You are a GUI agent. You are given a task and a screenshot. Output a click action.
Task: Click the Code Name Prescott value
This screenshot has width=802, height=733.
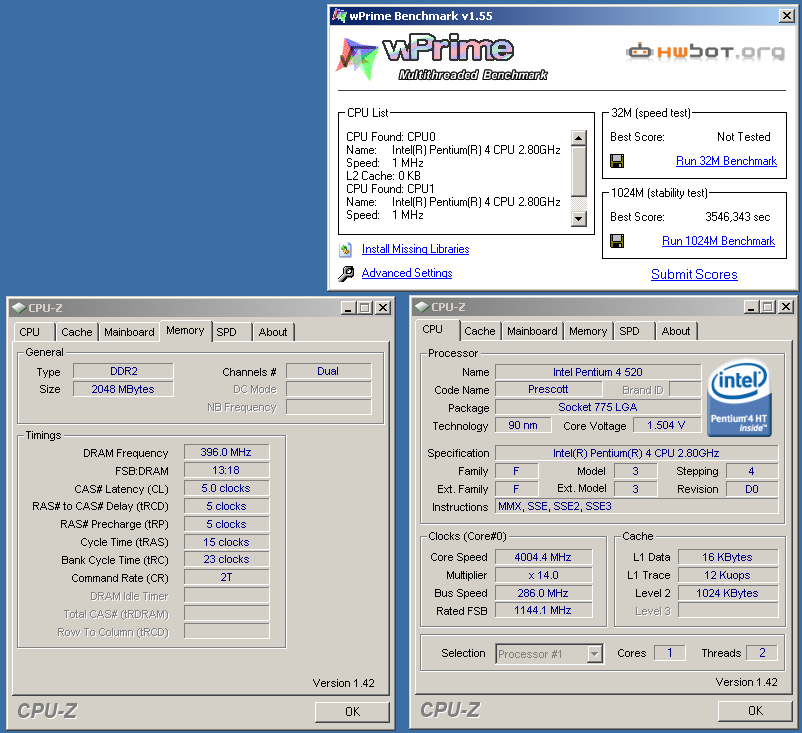tap(548, 389)
